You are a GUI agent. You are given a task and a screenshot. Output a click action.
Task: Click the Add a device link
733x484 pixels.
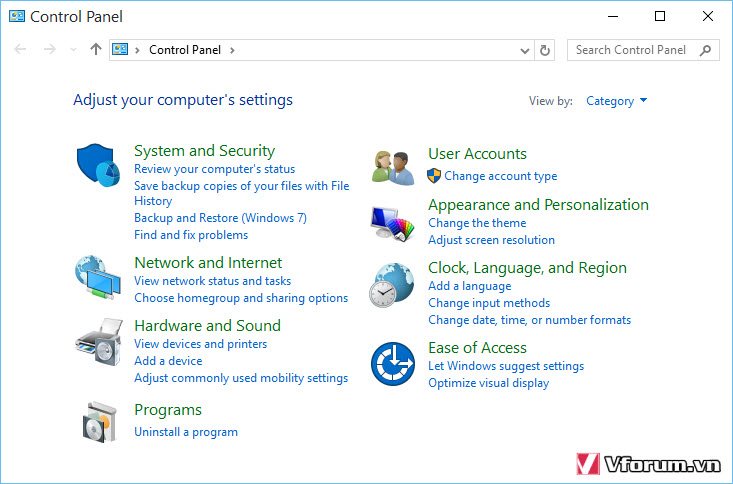(x=168, y=361)
